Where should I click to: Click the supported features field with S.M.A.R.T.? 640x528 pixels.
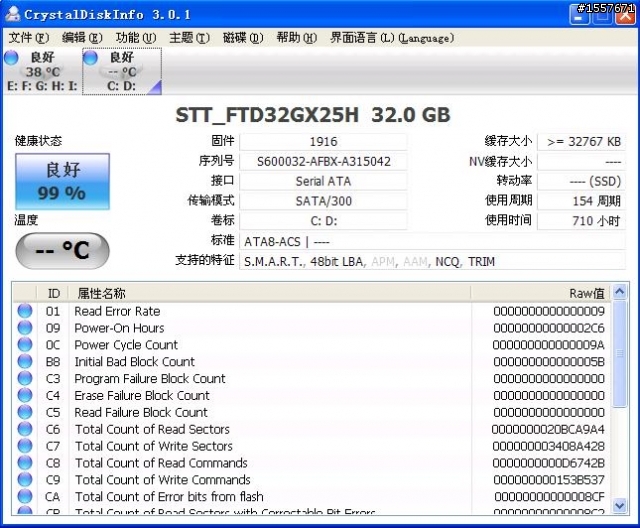point(432,262)
